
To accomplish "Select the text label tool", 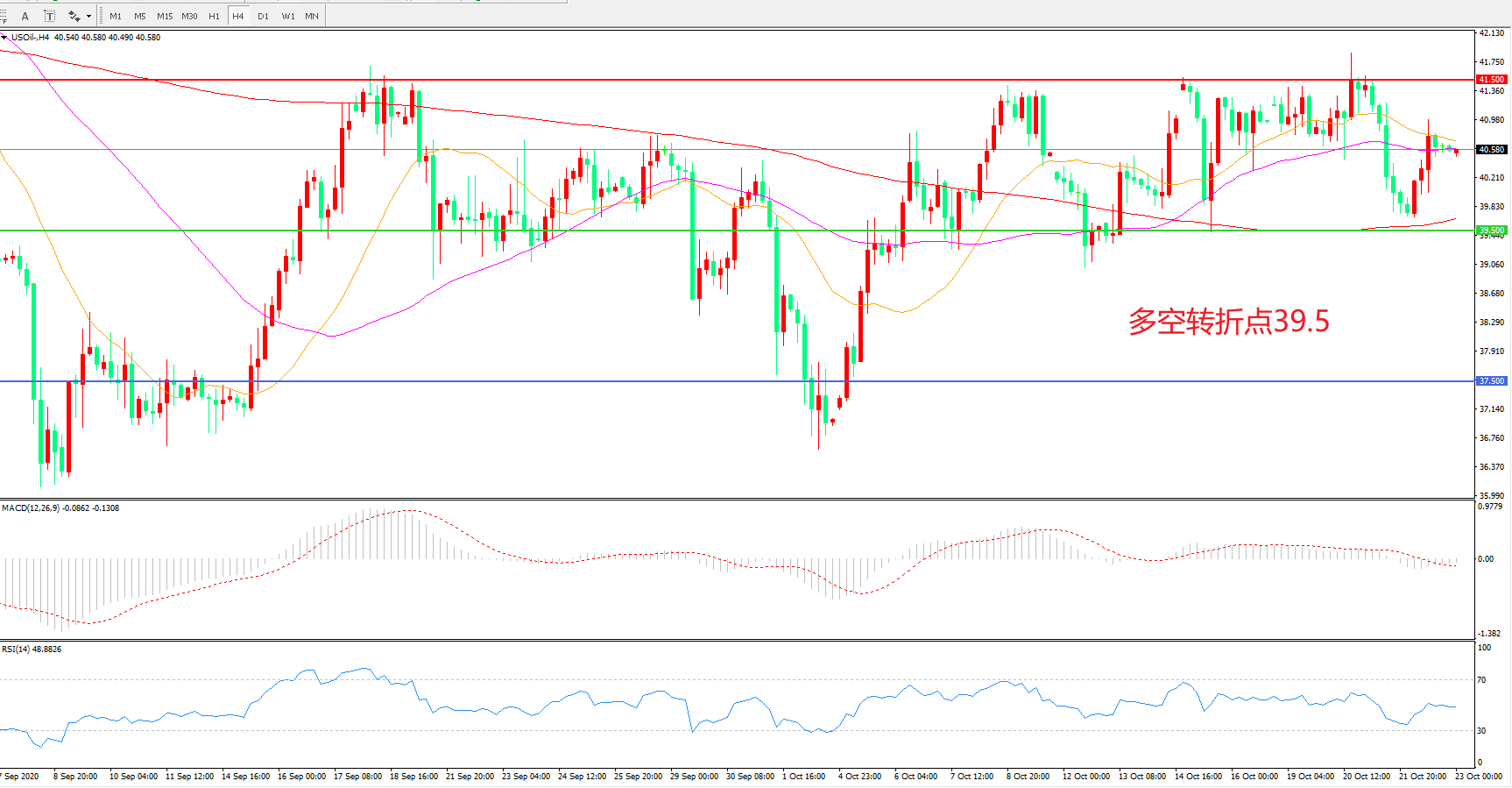I will pos(49,16).
